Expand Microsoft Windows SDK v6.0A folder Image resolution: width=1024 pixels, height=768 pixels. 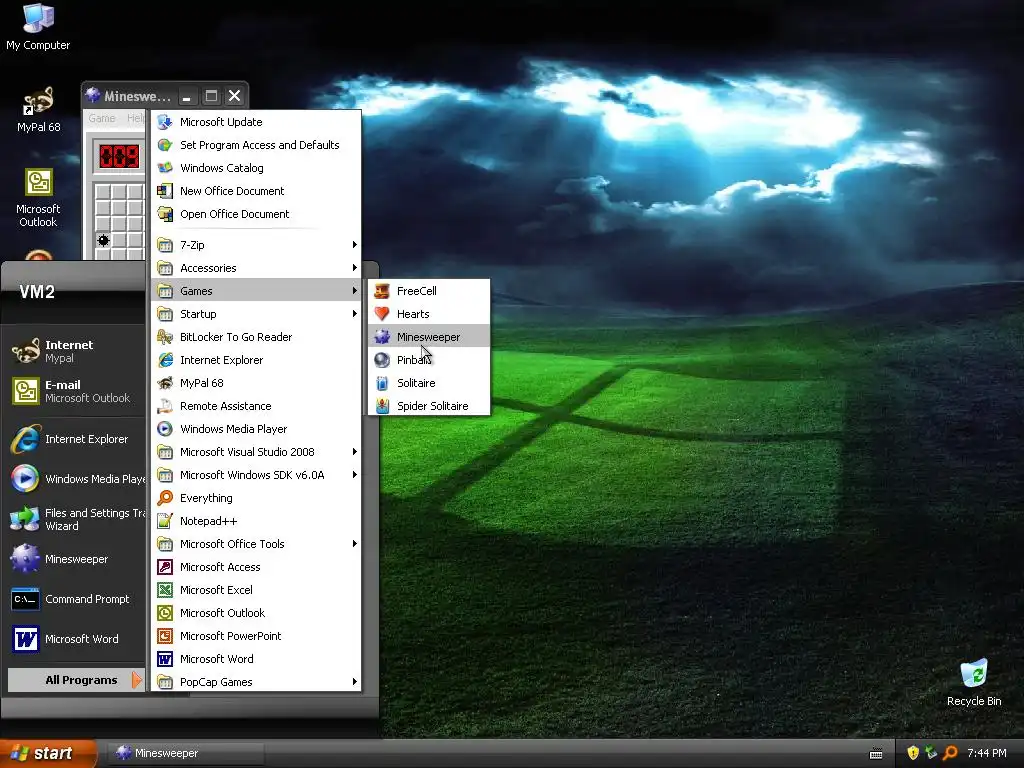pyautogui.click(x=256, y=475)
